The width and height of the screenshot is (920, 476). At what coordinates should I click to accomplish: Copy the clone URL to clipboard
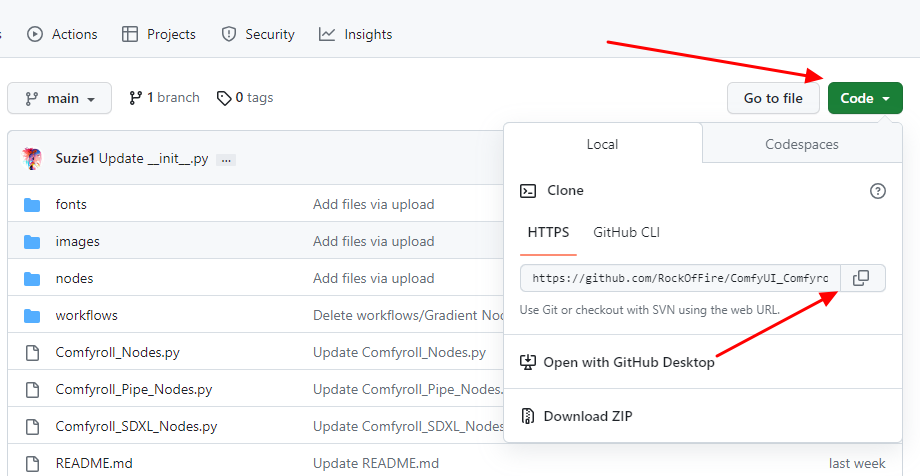tap(861, 278)
